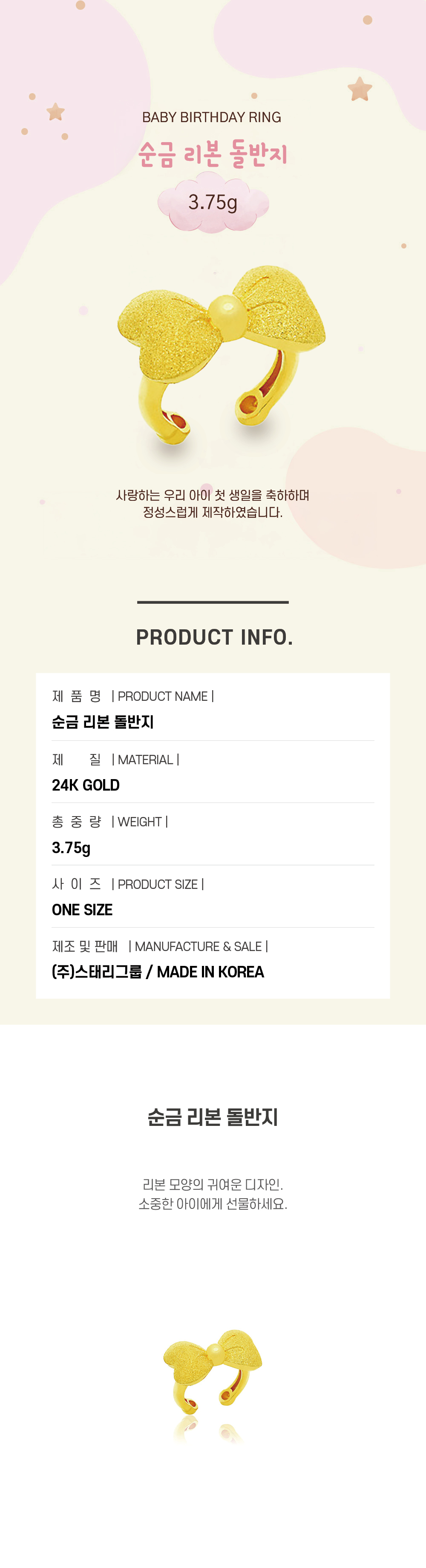Click the 3.75g weight value in table
The height and width of the screenshot is (1568, 426).
(71, 848)
